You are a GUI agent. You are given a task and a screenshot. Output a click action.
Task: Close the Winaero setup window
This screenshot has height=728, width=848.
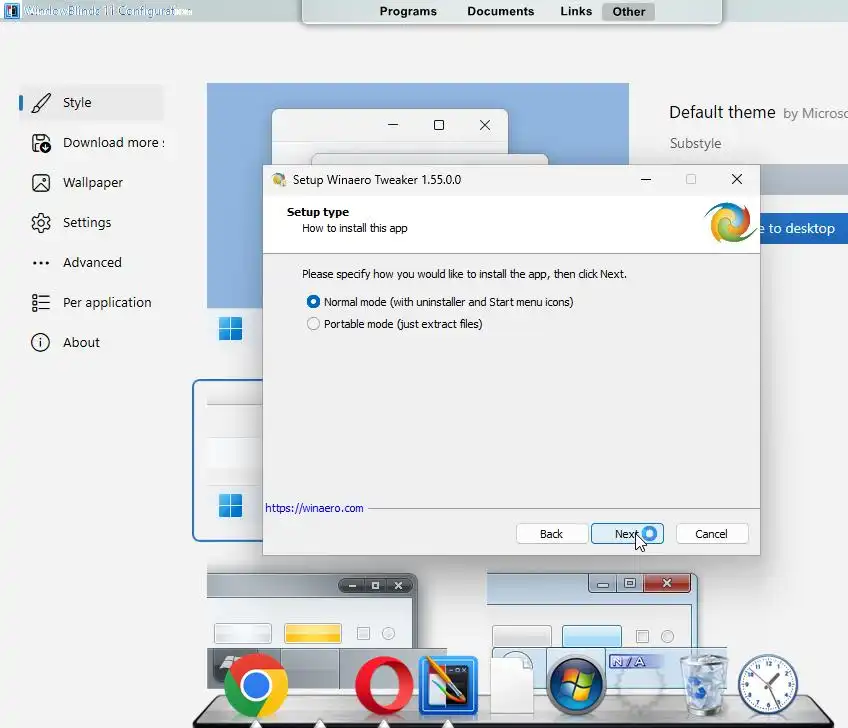tap(737, 180)
